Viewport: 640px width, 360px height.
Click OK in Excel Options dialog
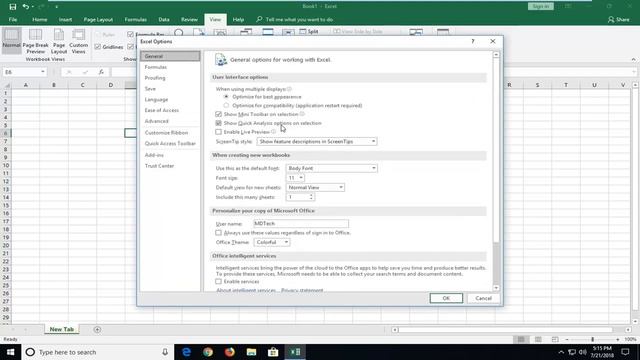tap(446, 298)
